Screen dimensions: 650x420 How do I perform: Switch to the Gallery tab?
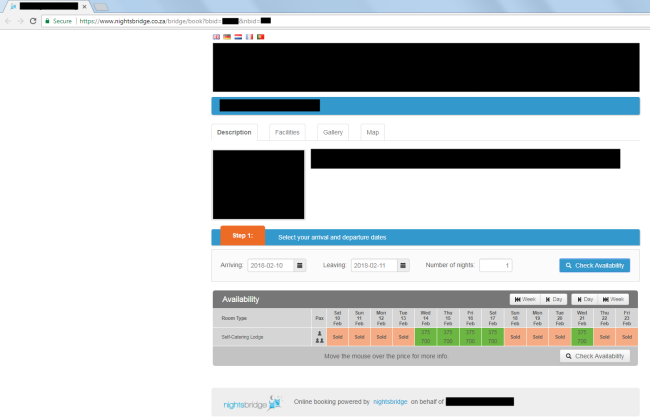[x=332, y=132]
